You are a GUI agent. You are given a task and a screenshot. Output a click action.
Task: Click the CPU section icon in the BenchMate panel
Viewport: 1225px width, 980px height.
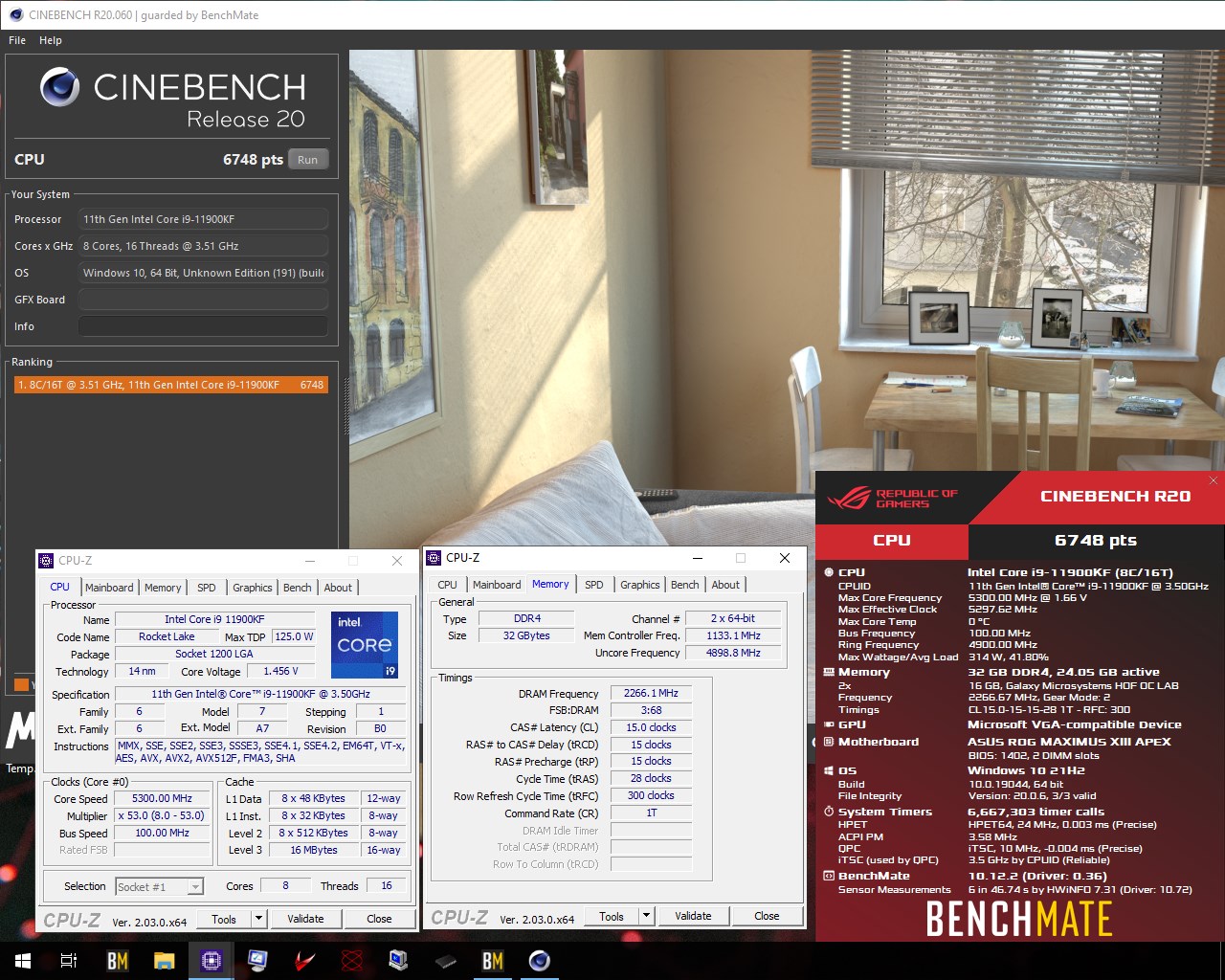(x=829, y=572)
